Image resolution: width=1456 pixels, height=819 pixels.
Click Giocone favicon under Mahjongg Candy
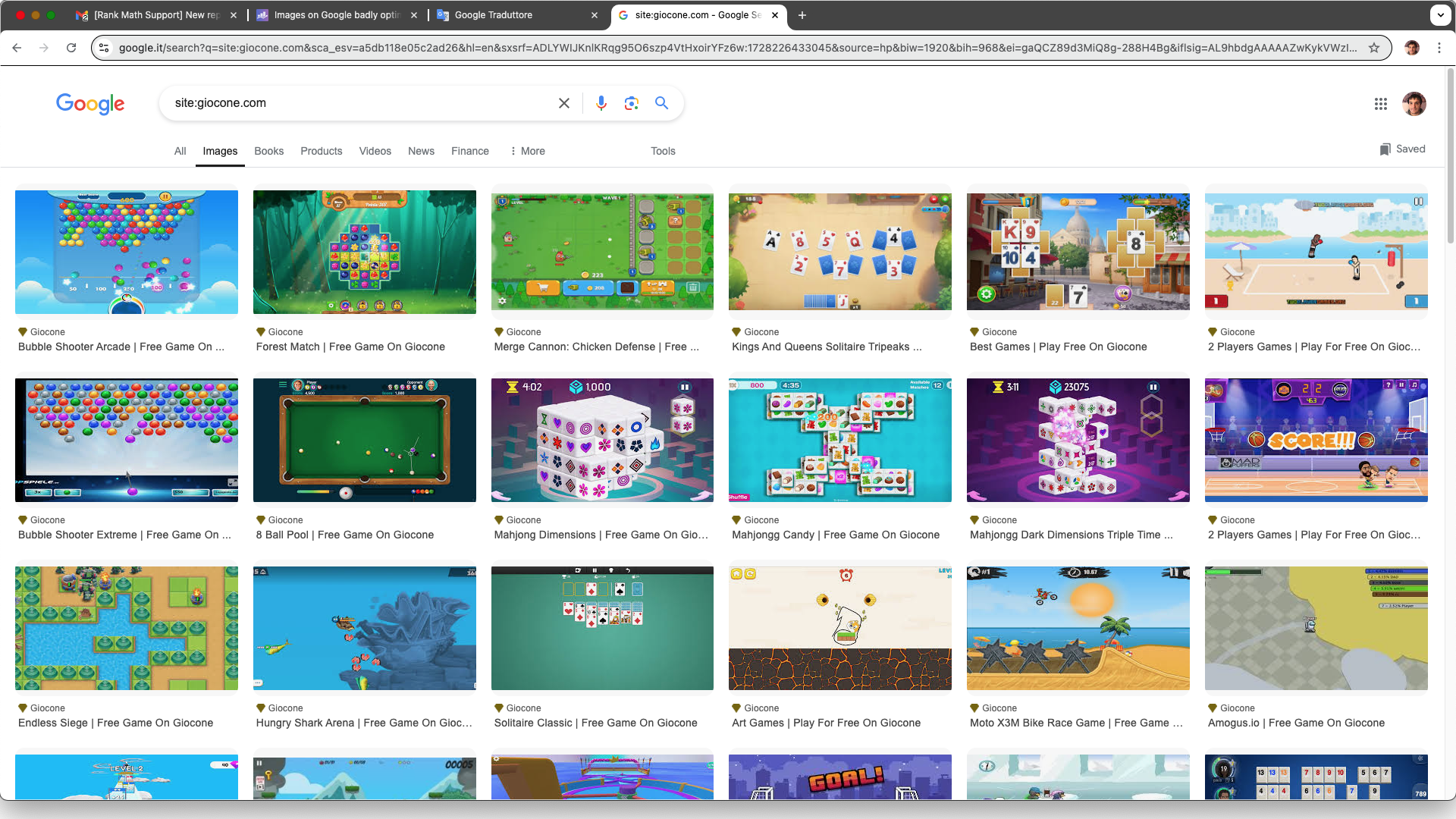[x=736, y=520]
